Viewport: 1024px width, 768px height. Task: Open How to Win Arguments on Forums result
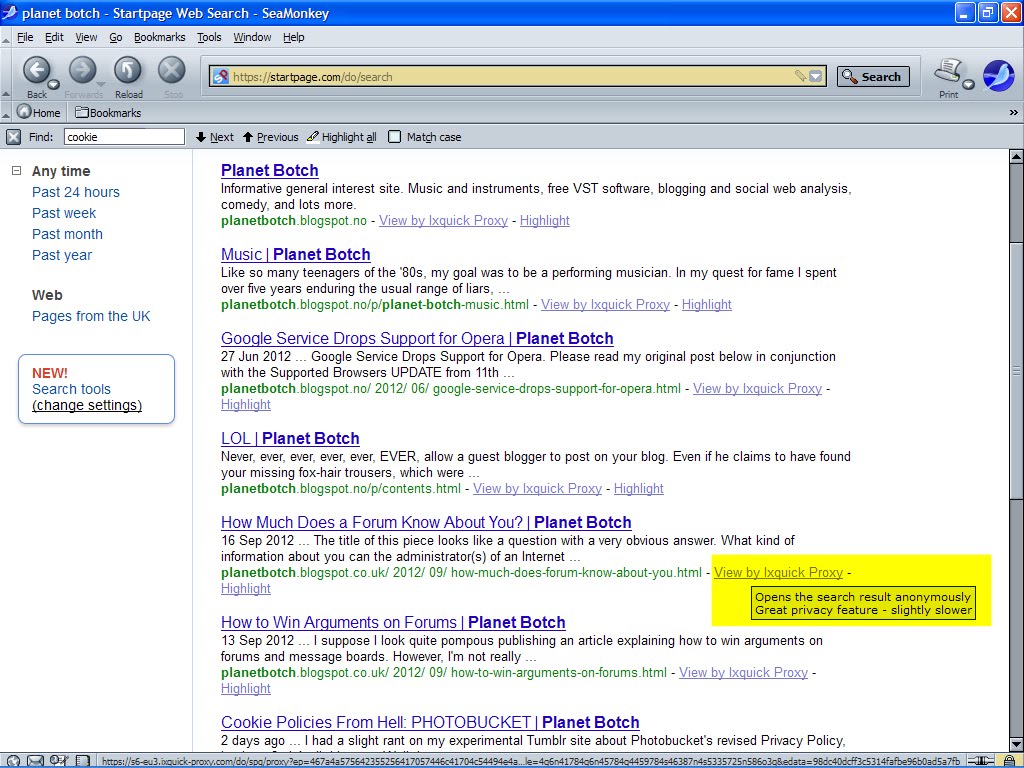coord(393,622)
